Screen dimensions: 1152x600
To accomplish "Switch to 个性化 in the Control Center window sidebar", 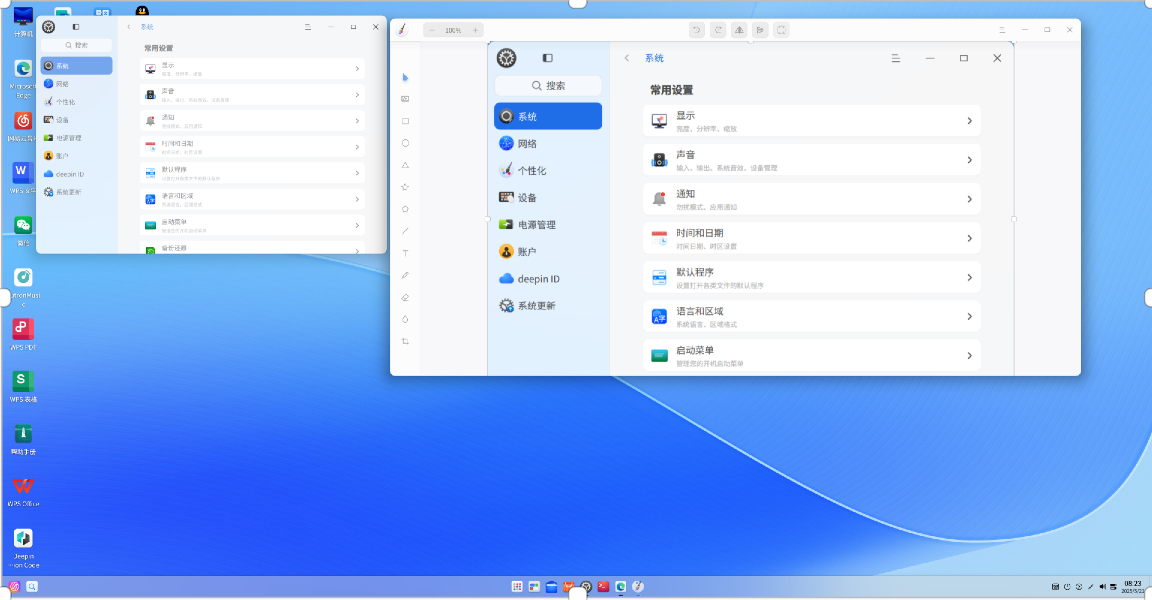I will pyautogui.click(x=76, y=102).
